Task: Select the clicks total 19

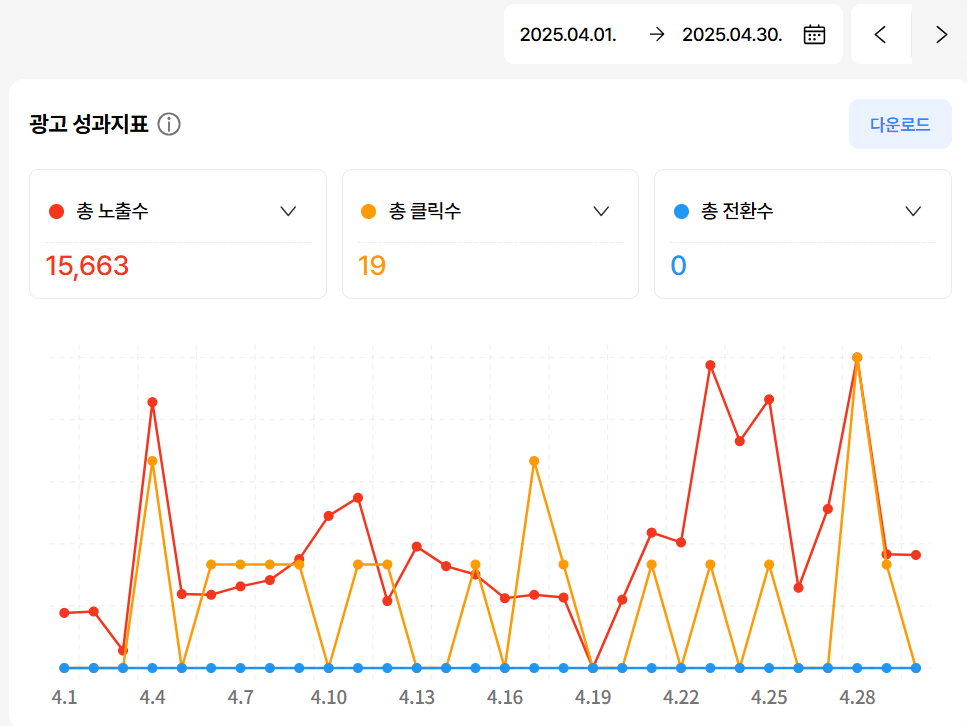Action: pyautogui.click(x=372, y=266)
